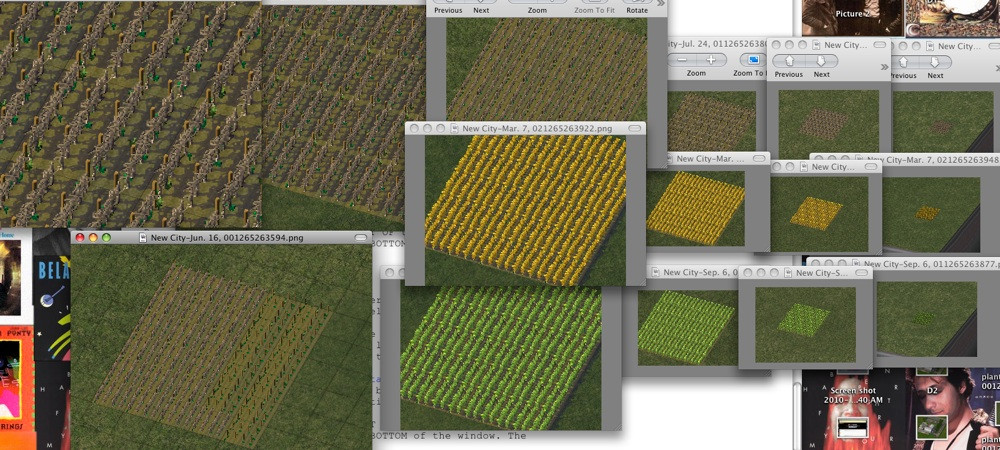The image size is (1000, 450).
Task: Toggle toolbar pill in the truncated New City-S… window
Action: click(x=861, y=272)
